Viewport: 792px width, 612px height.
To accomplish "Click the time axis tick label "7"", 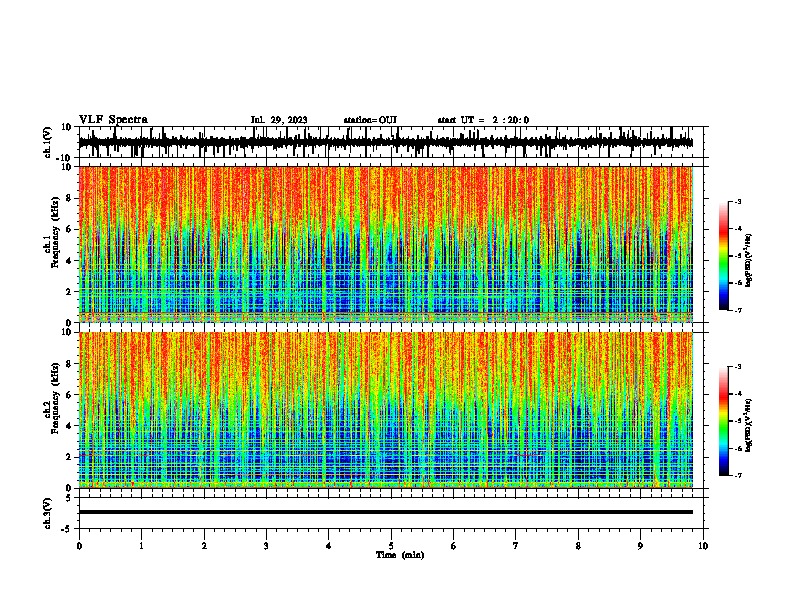I will 516,546.
